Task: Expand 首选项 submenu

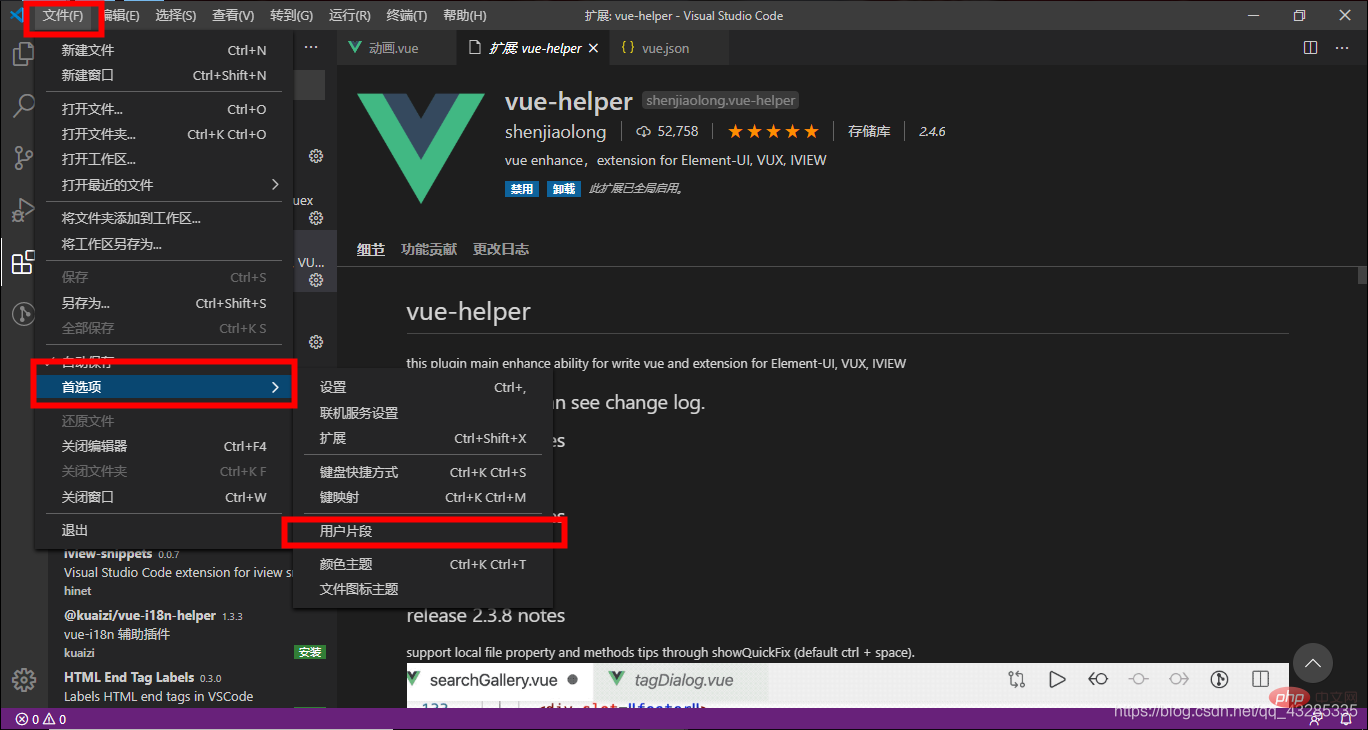Action: [164, 387]
